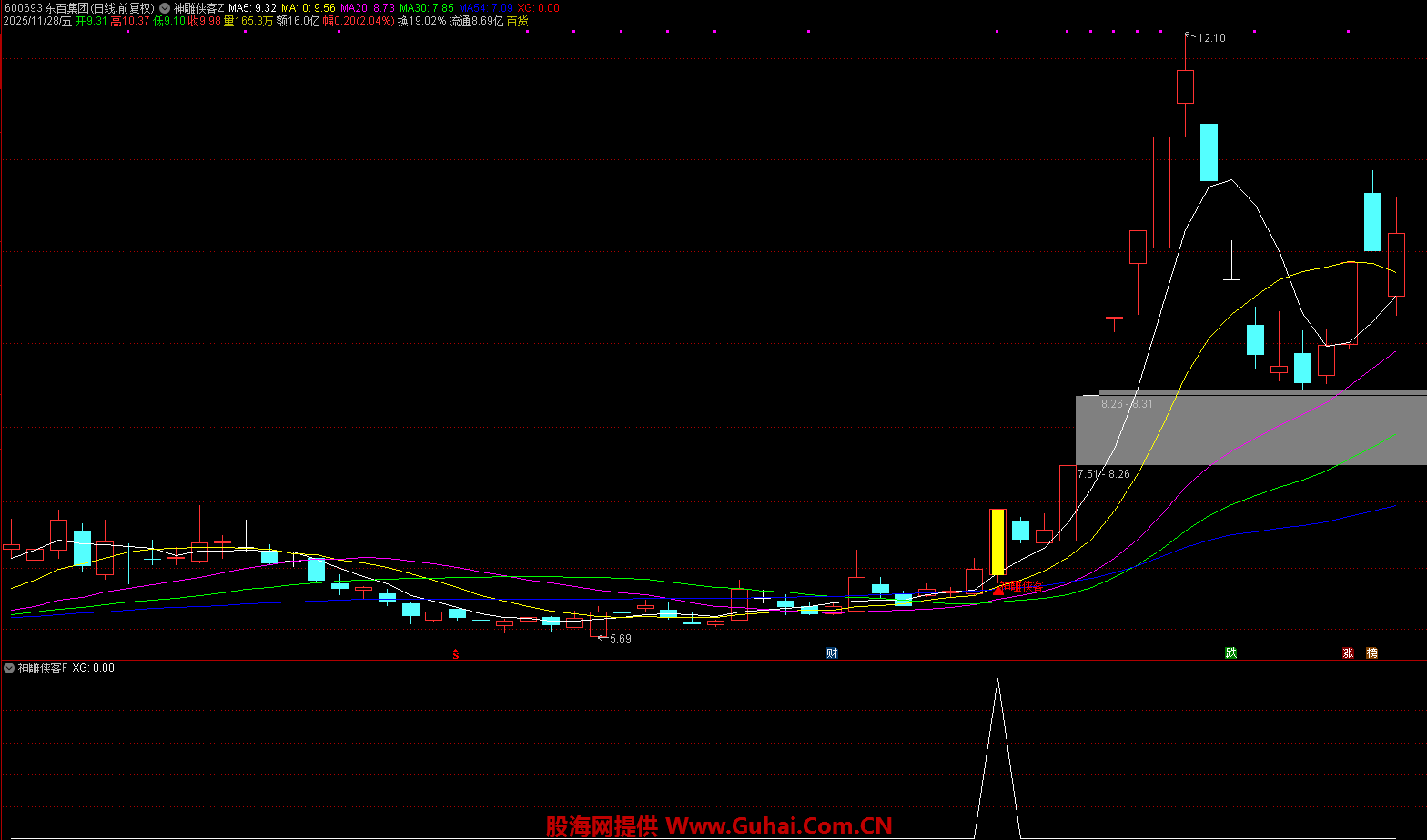Click the 12.10 high price label

coord(1211,38)
